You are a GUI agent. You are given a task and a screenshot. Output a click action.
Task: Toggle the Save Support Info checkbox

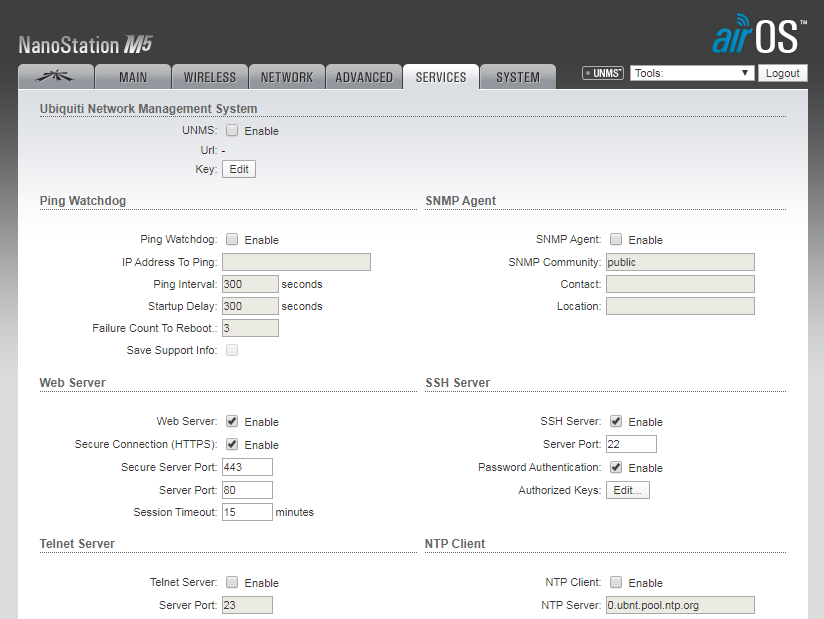pyautogui.click(x=232, y=350)
